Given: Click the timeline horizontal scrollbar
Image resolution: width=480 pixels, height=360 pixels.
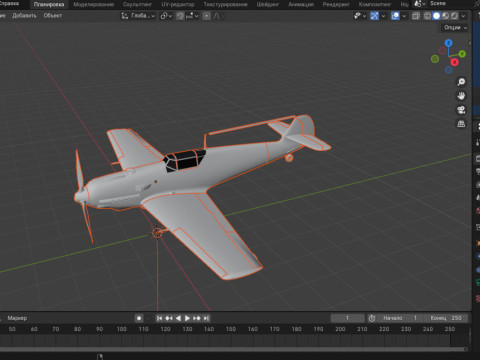Looking at the screenshot, I should [233, 349].
